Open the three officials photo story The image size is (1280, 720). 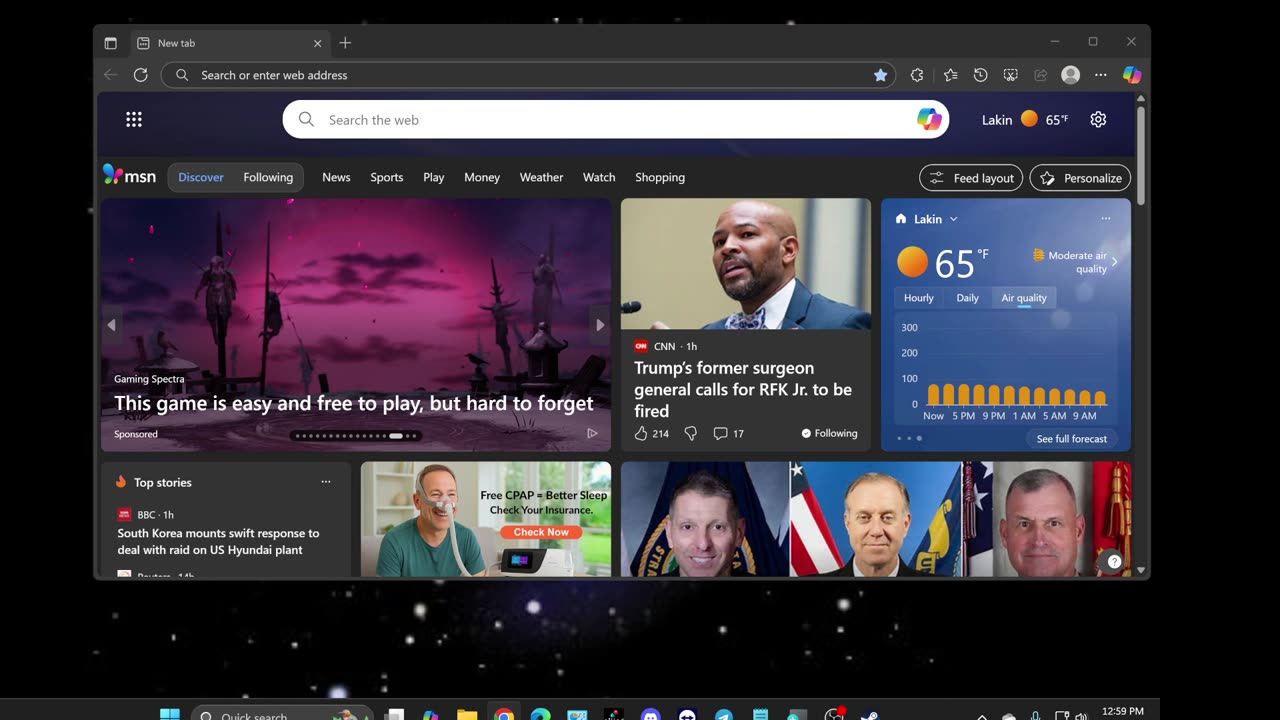pyautogui.click(x=876, y=519)
